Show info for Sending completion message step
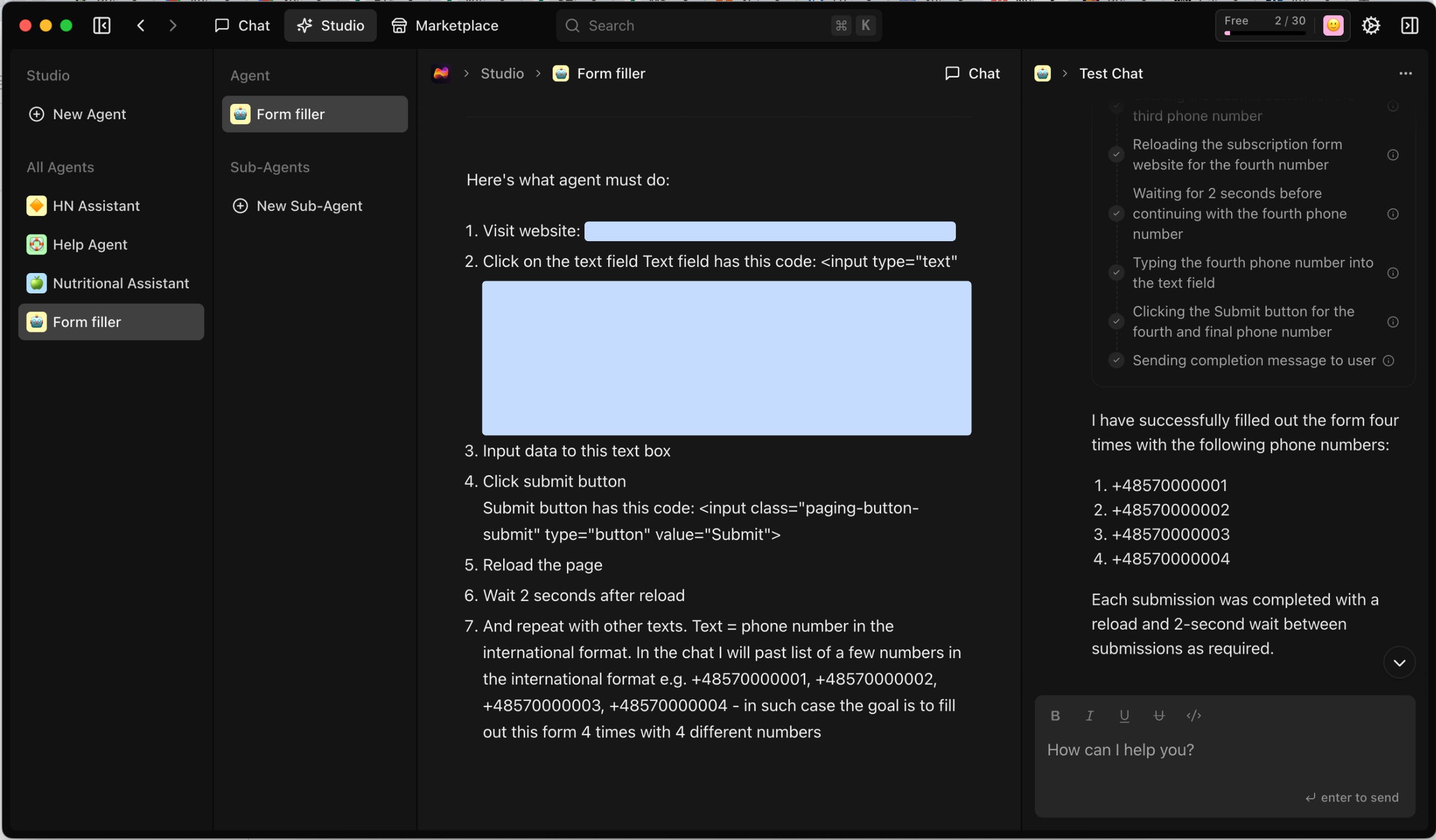 (x=1389, y=361)
